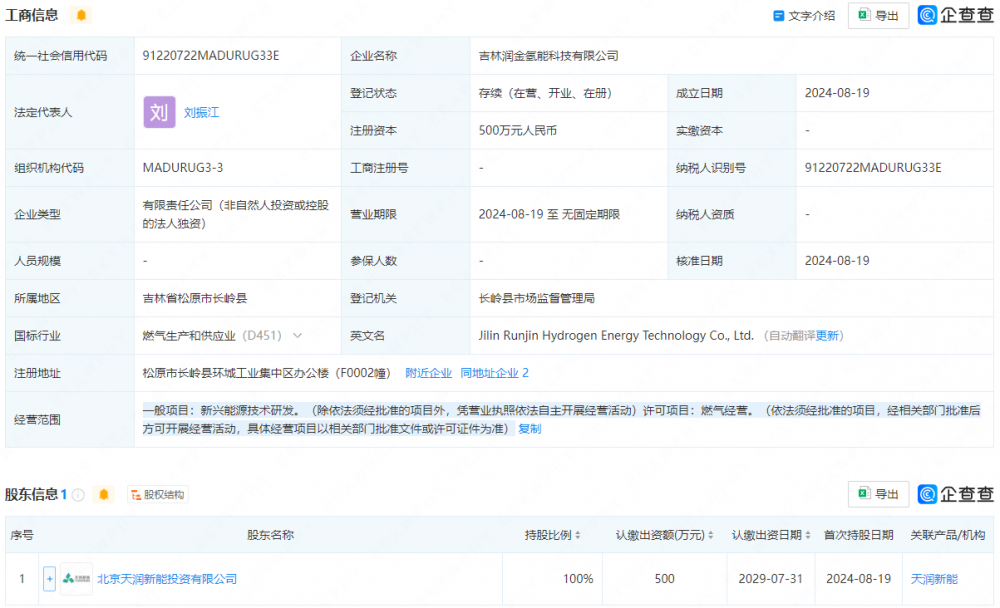
Task: Click the 企查查 logo above 工商信息 table
Action: click(x=955, y=15)
